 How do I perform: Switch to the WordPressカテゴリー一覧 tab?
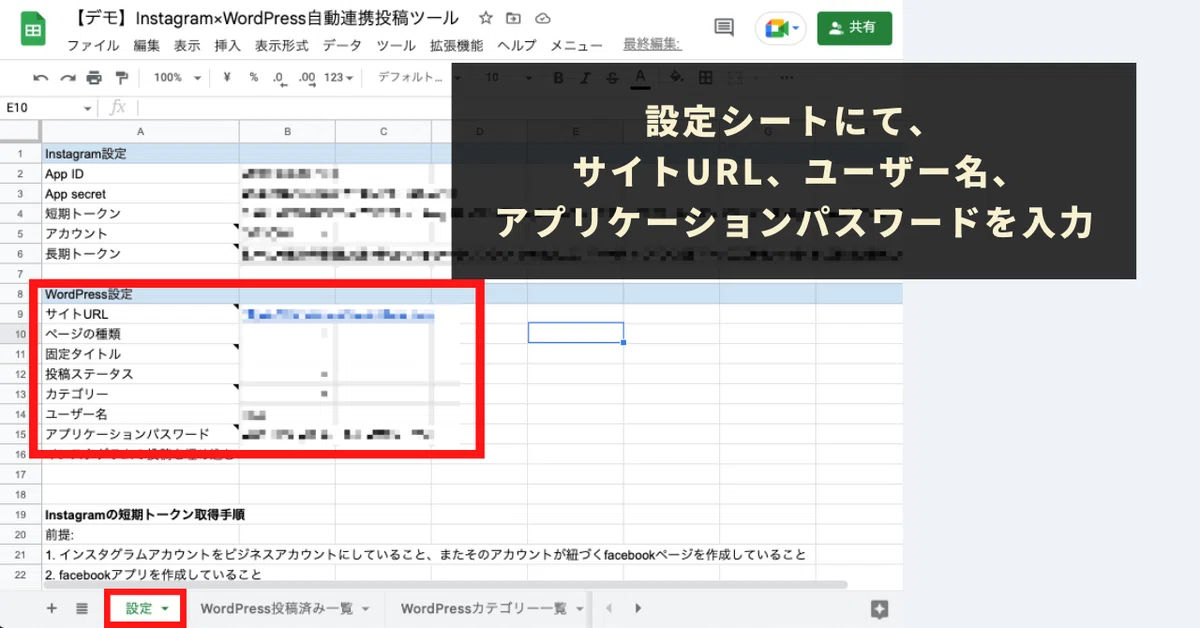tap(484, 608)
